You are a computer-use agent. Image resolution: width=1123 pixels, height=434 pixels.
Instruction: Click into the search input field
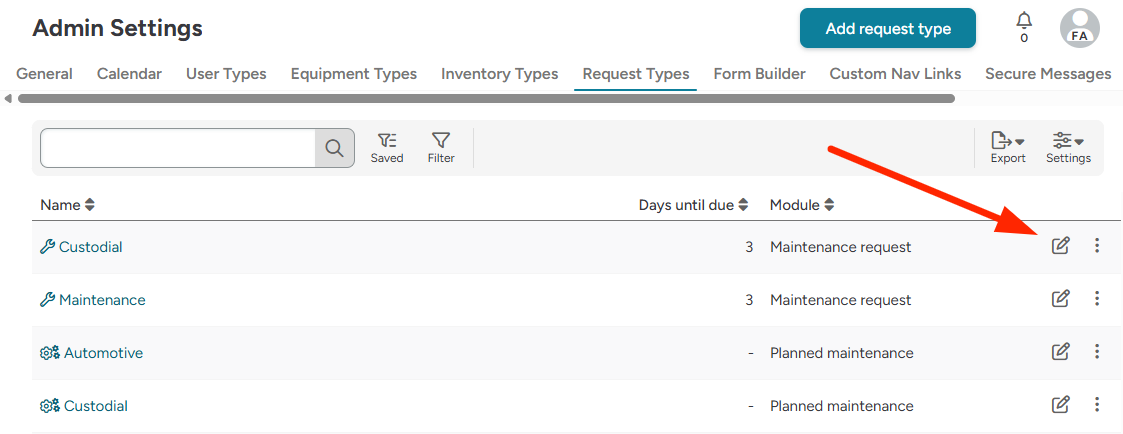tap(178, 148)
